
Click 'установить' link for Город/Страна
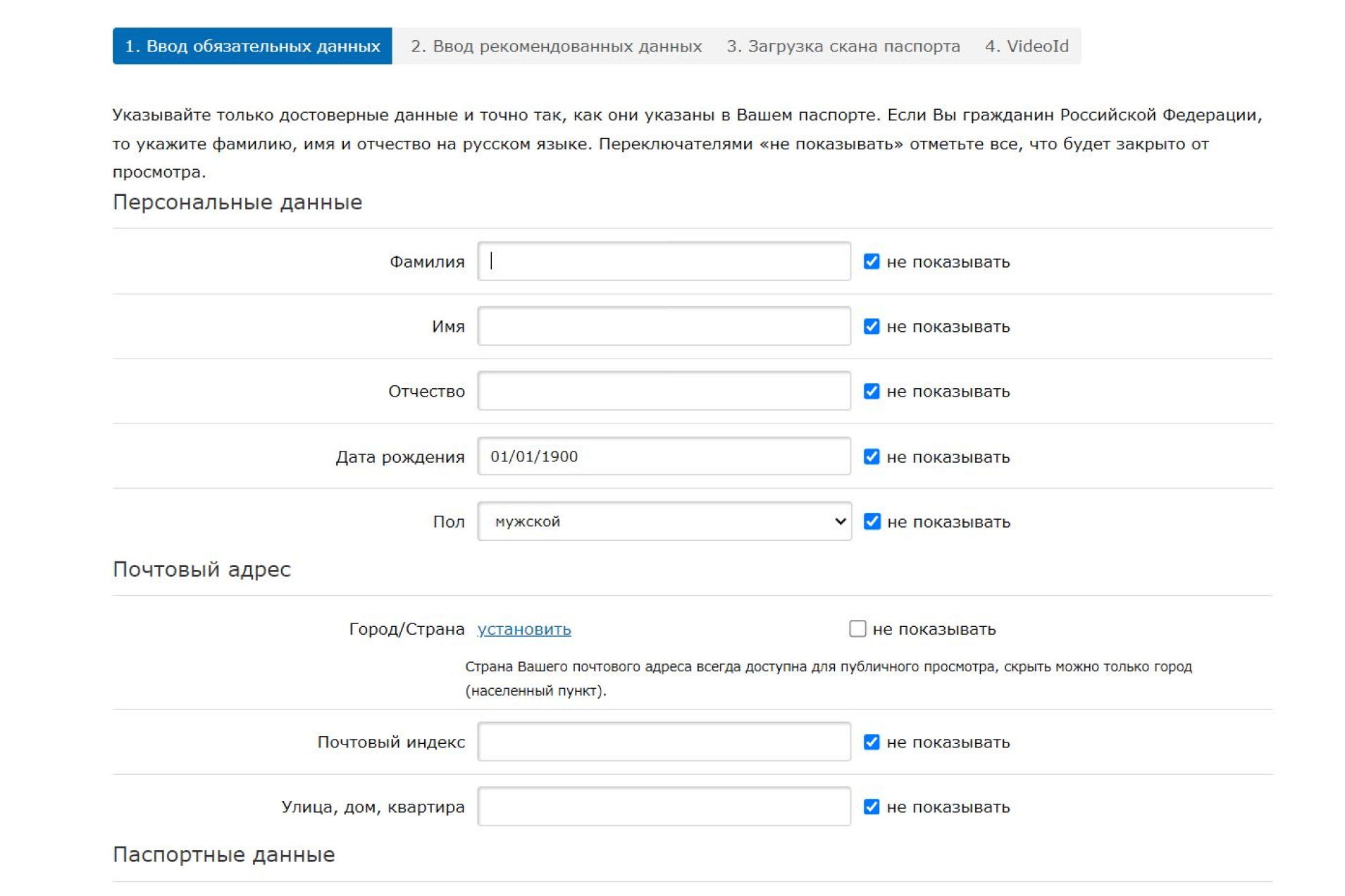point(523,629)
